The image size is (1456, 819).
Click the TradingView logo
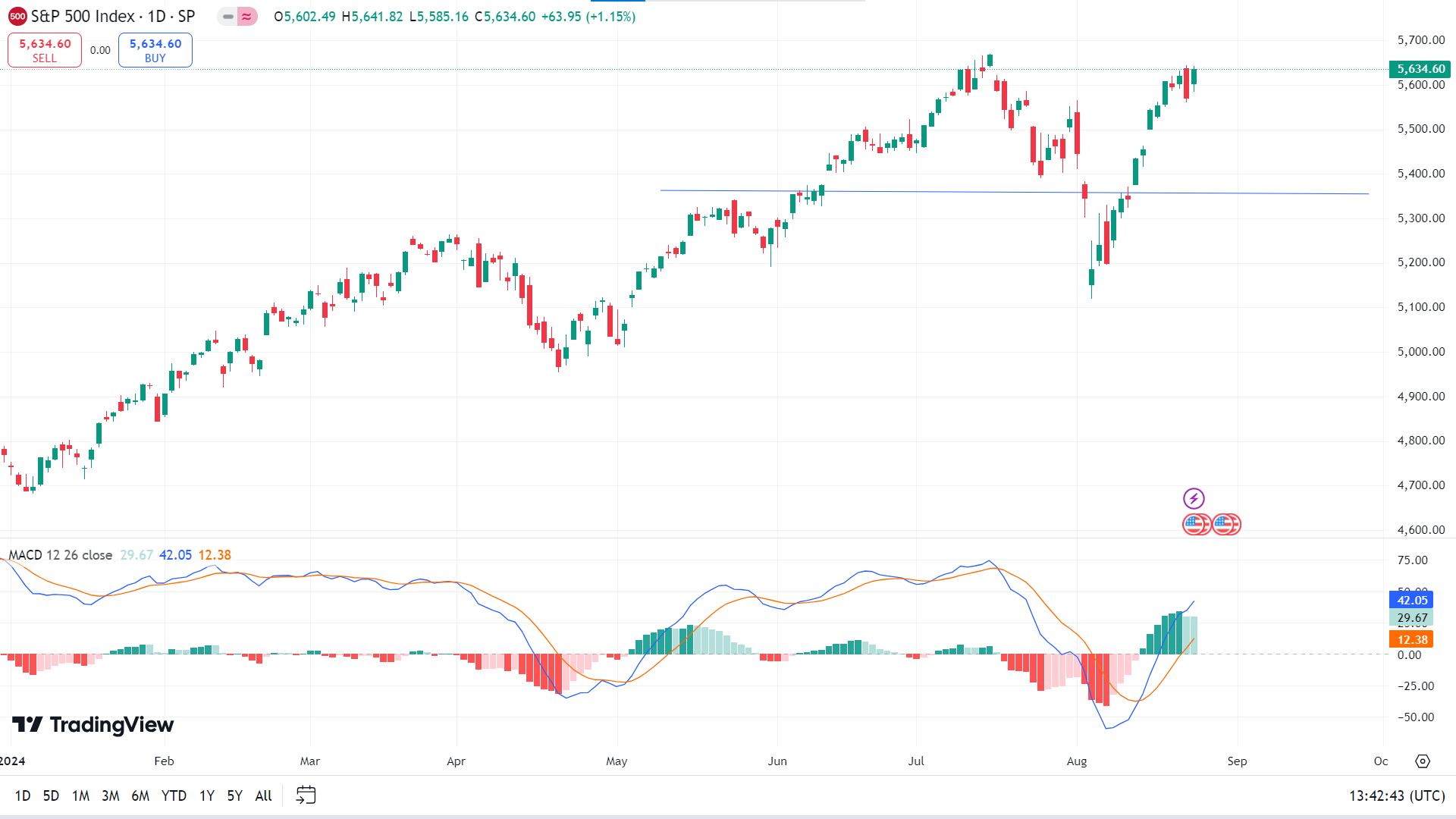93,725
